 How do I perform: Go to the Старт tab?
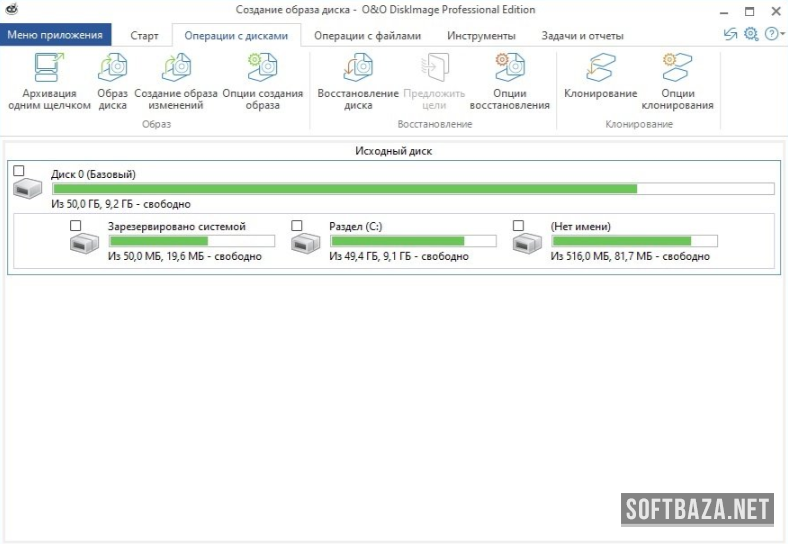coord(144,35)
